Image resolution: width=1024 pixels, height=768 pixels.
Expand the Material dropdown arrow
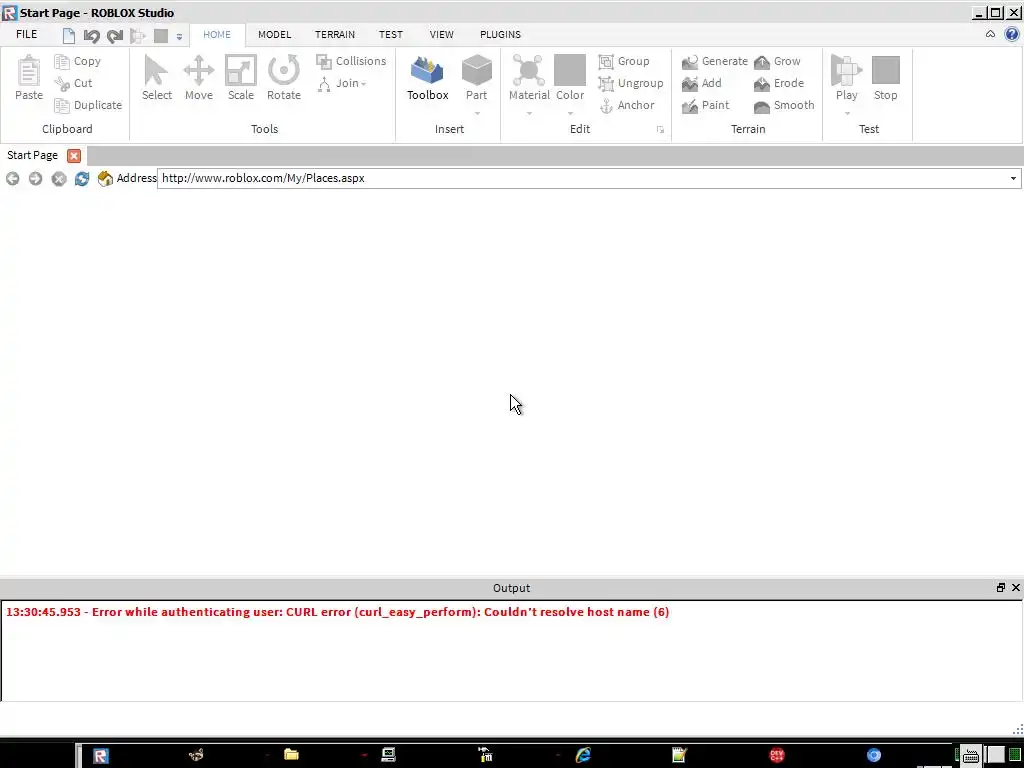(529, 114)
